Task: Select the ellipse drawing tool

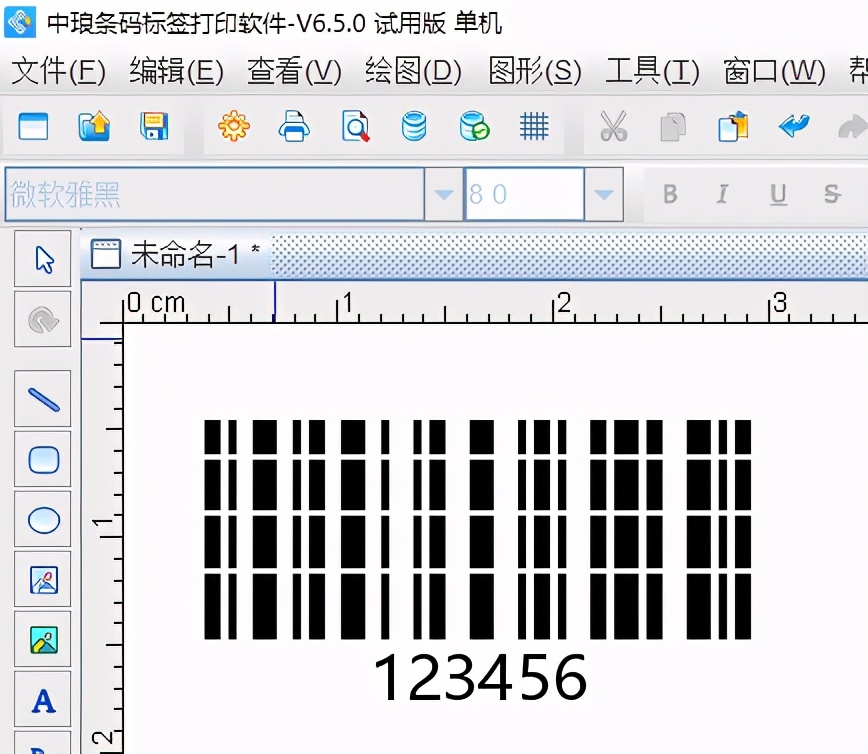Action: coord(43,520)
